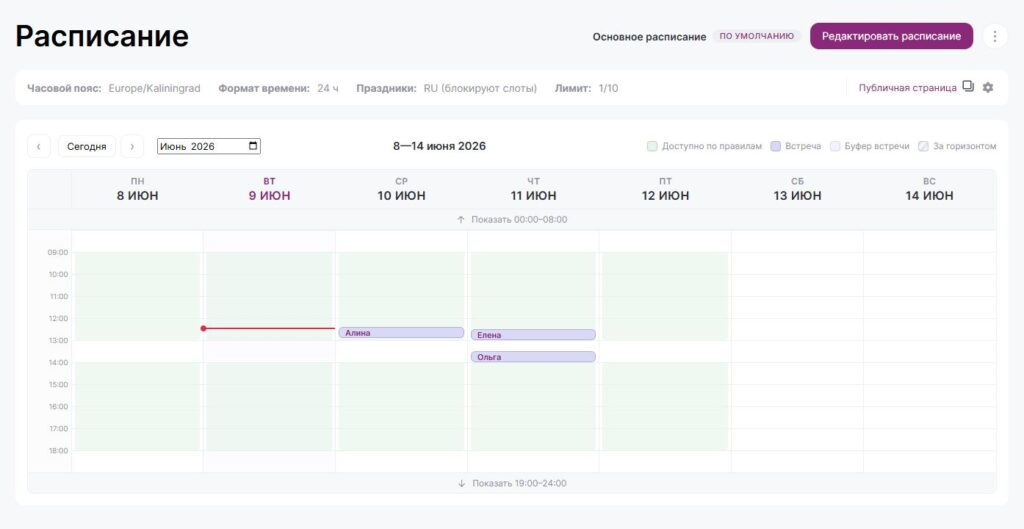Toggle the Буфер встречи legend box
This screenshot has width=1024, height=529.
(835, 146)
